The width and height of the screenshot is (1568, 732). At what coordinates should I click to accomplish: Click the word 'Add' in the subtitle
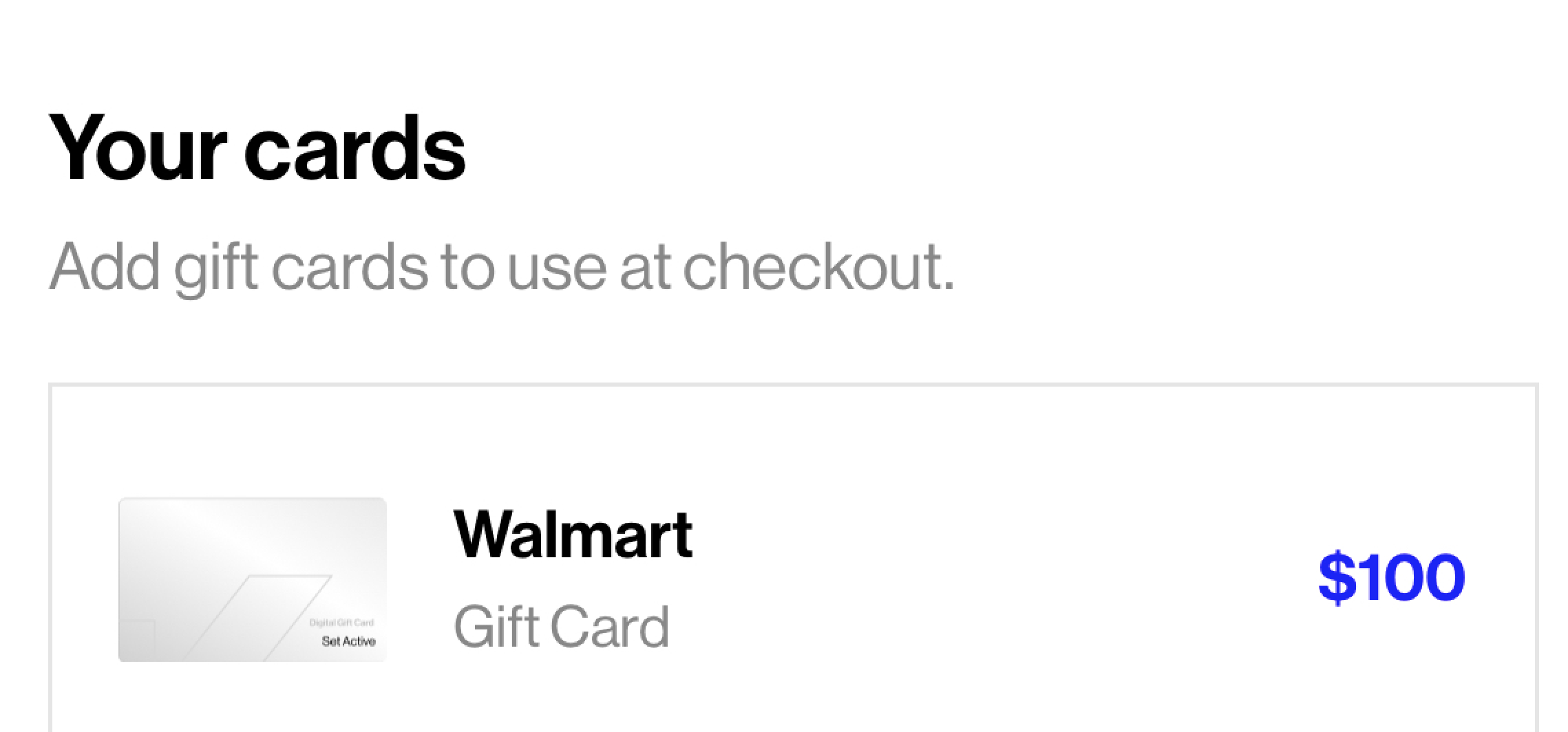tap(104, 267)
